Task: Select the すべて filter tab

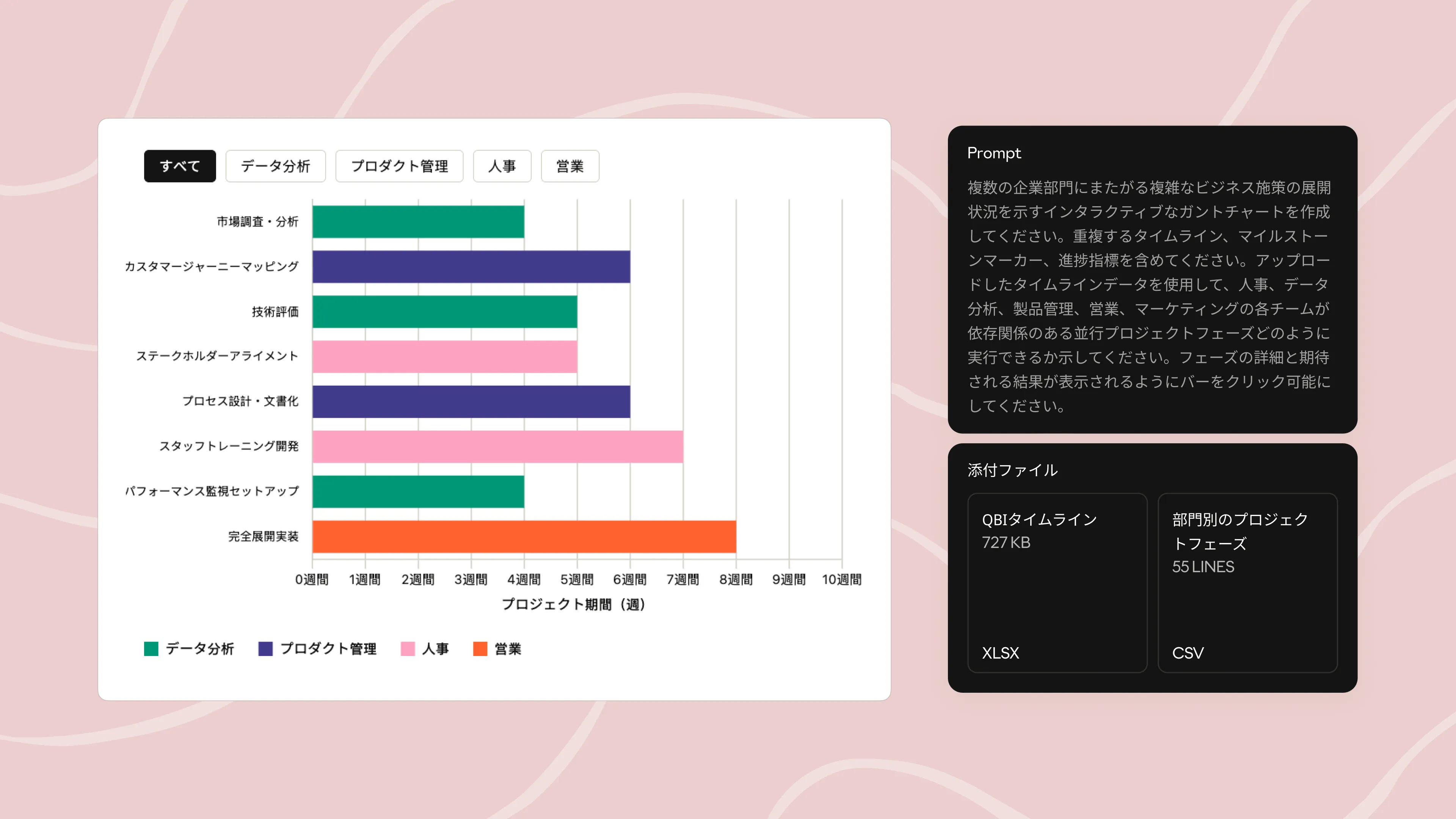Action: [180, 166]
